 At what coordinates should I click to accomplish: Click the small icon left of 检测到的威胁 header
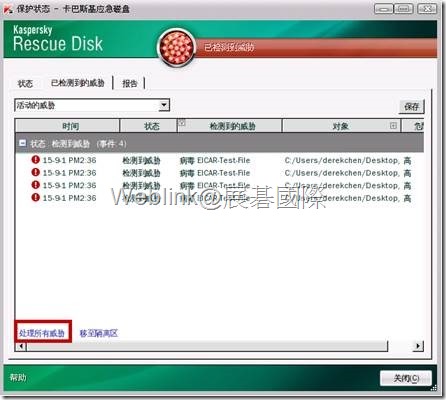coord(182,122)
